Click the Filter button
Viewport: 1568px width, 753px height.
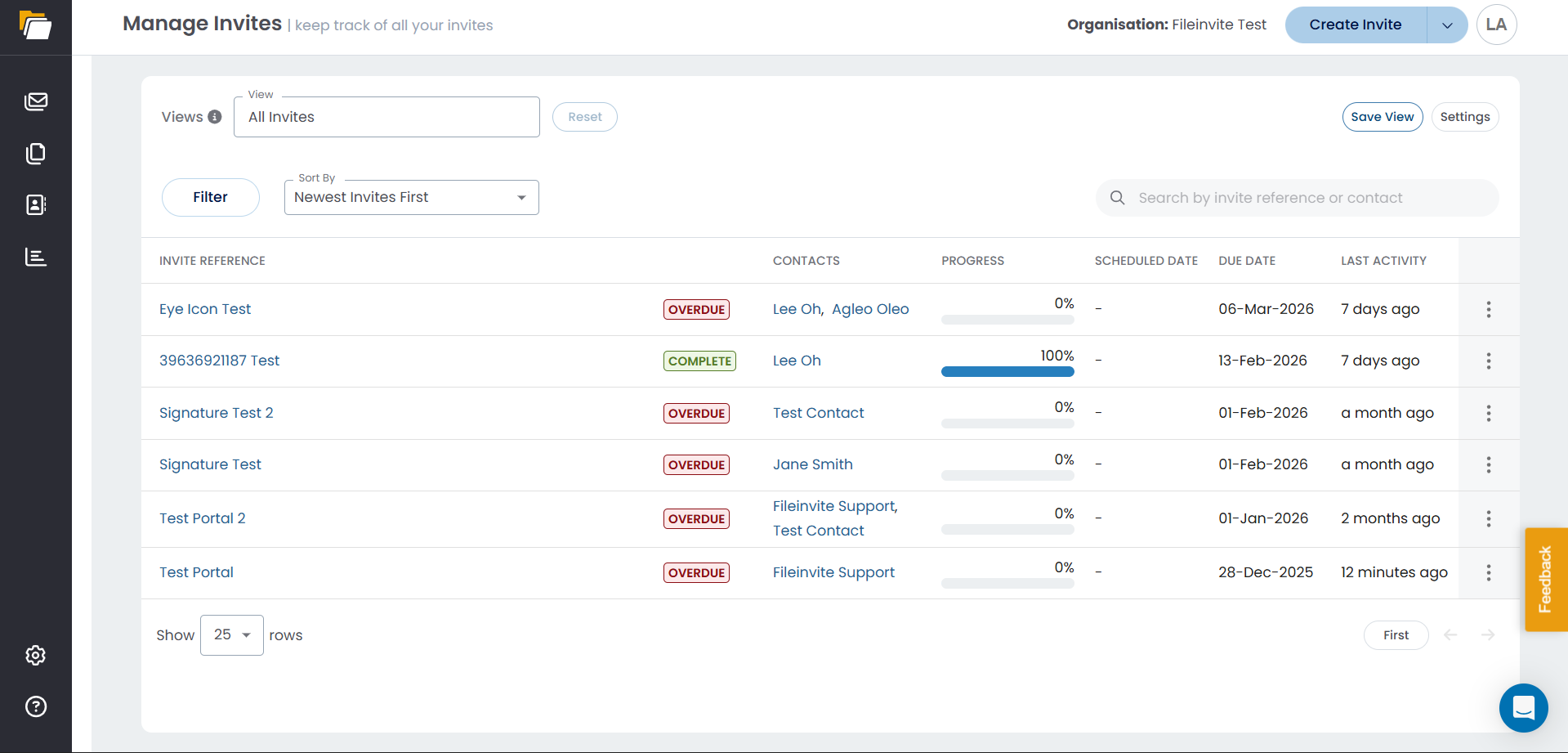pos(210,197)
